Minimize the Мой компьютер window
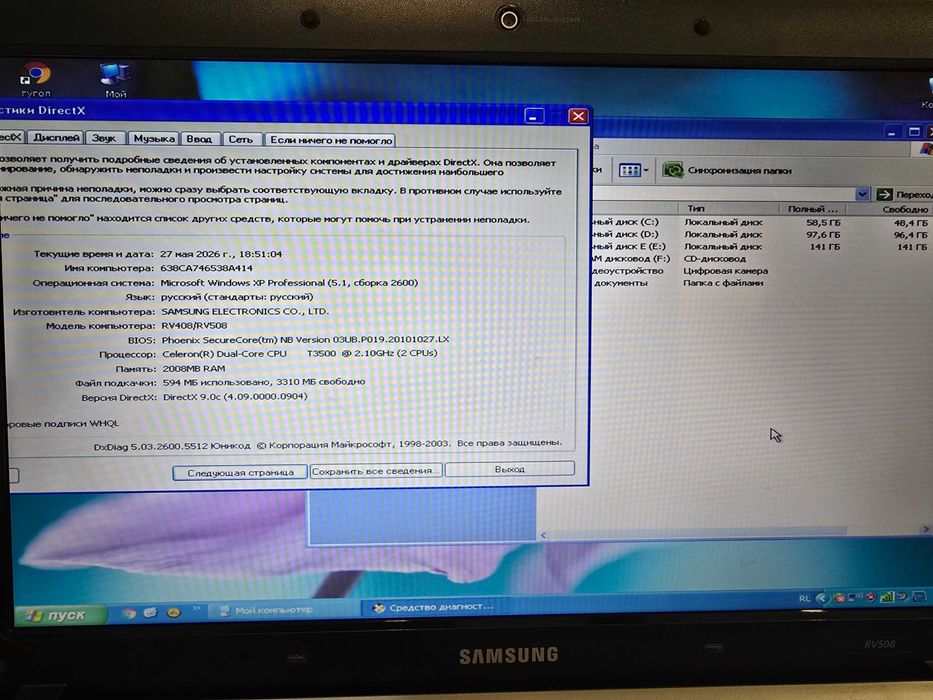The image size is (933, 700). (x=891, y=132)
